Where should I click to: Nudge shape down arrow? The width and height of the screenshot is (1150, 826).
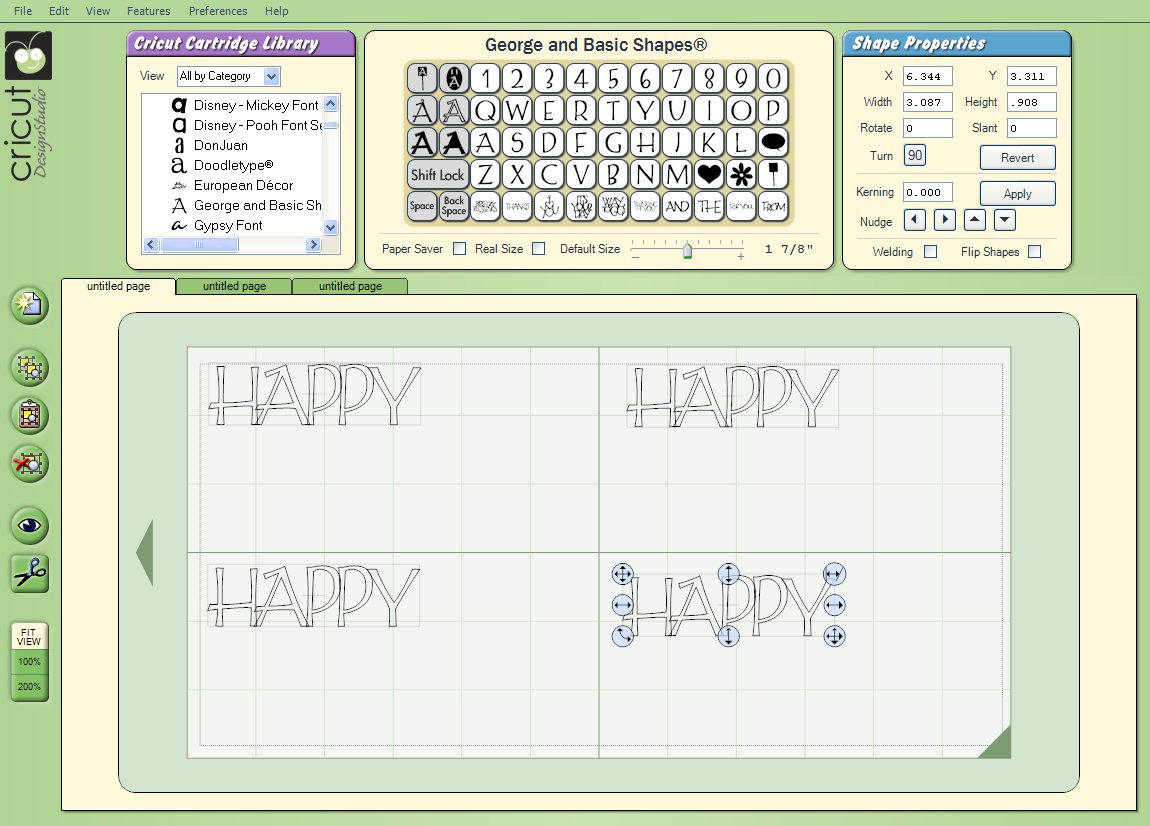pyautogui.click(x=1005, y=219)
